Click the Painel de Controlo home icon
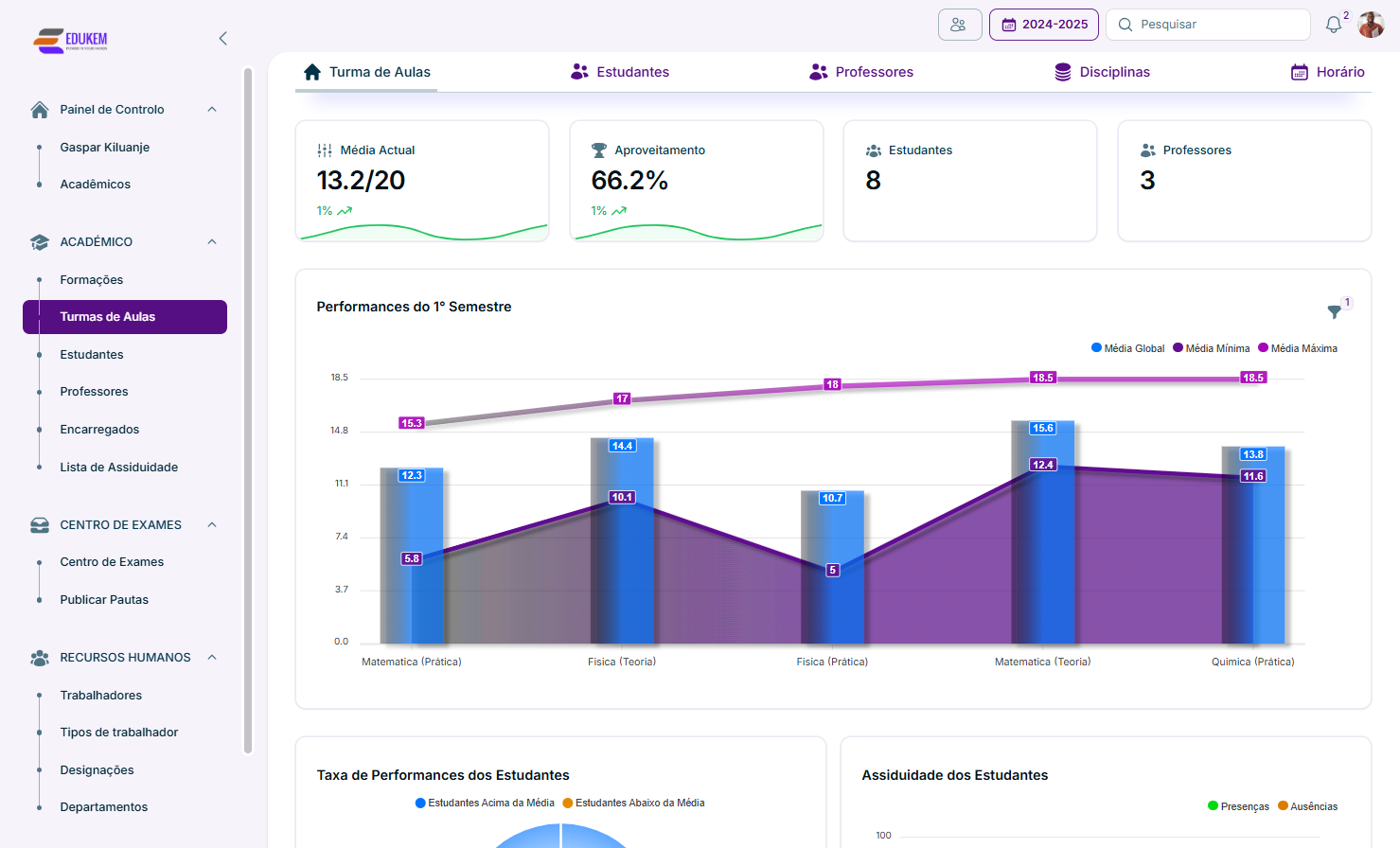Screen dimensions: 1400x848 [x=40, y=110]
